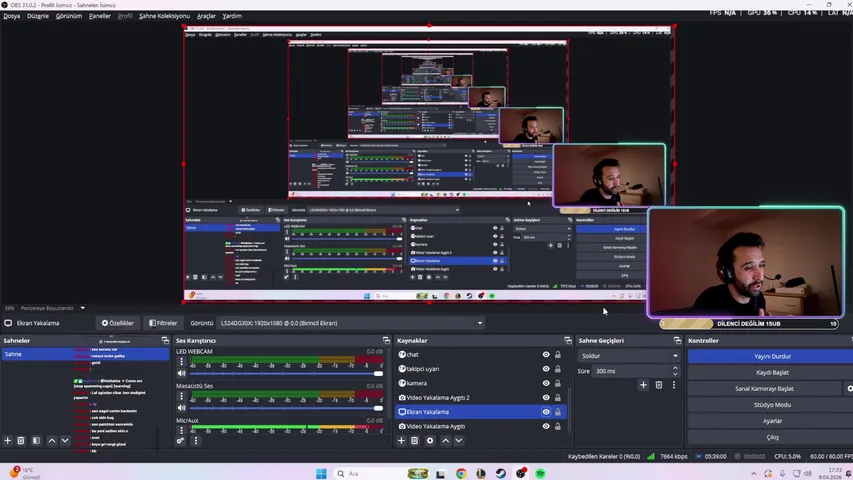Decrease transition Süre value
The image size is (853, 480).
pyautogui.click(x=675, y=374)
